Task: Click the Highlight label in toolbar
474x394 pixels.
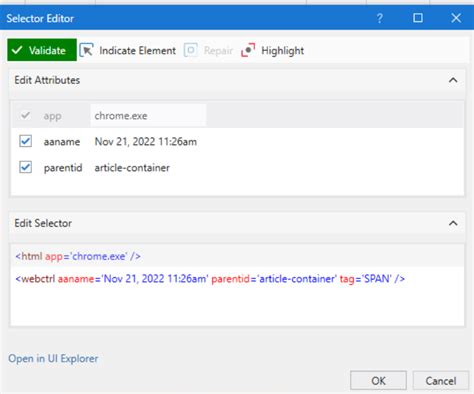Action: pyautogui.click(x=282, y=51)
